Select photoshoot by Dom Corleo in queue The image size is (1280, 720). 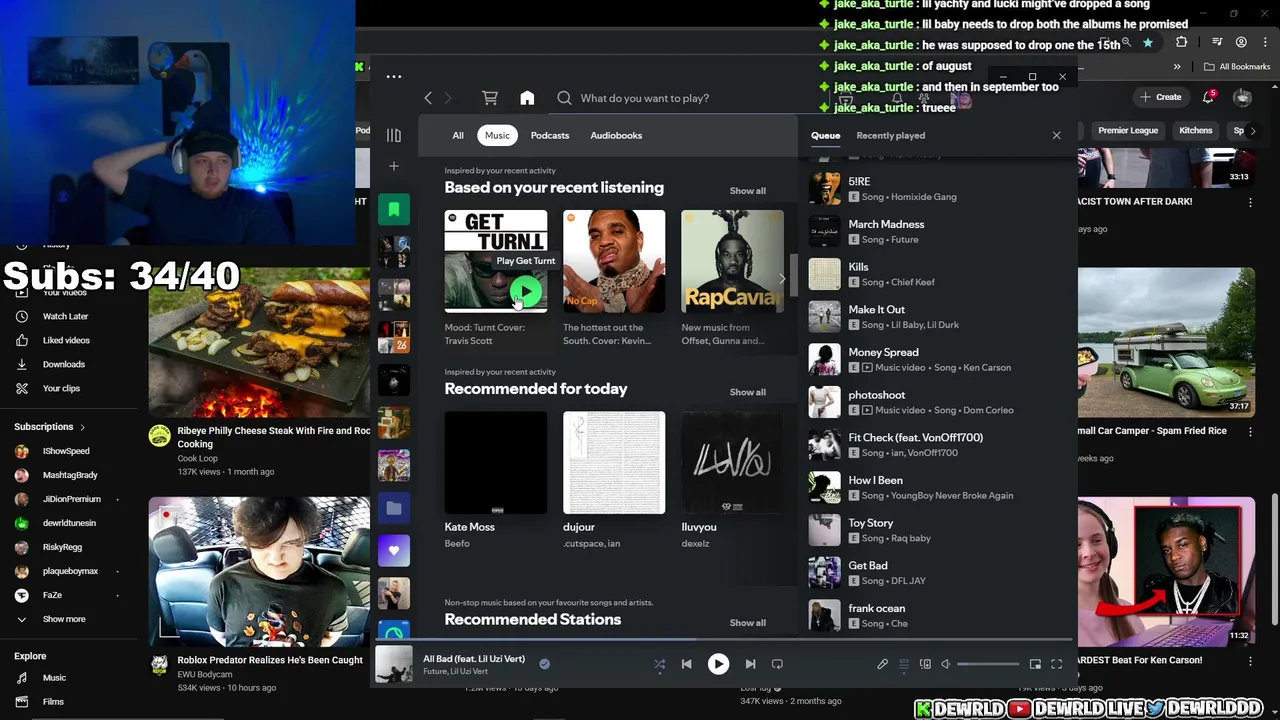[x=935, y=402]
